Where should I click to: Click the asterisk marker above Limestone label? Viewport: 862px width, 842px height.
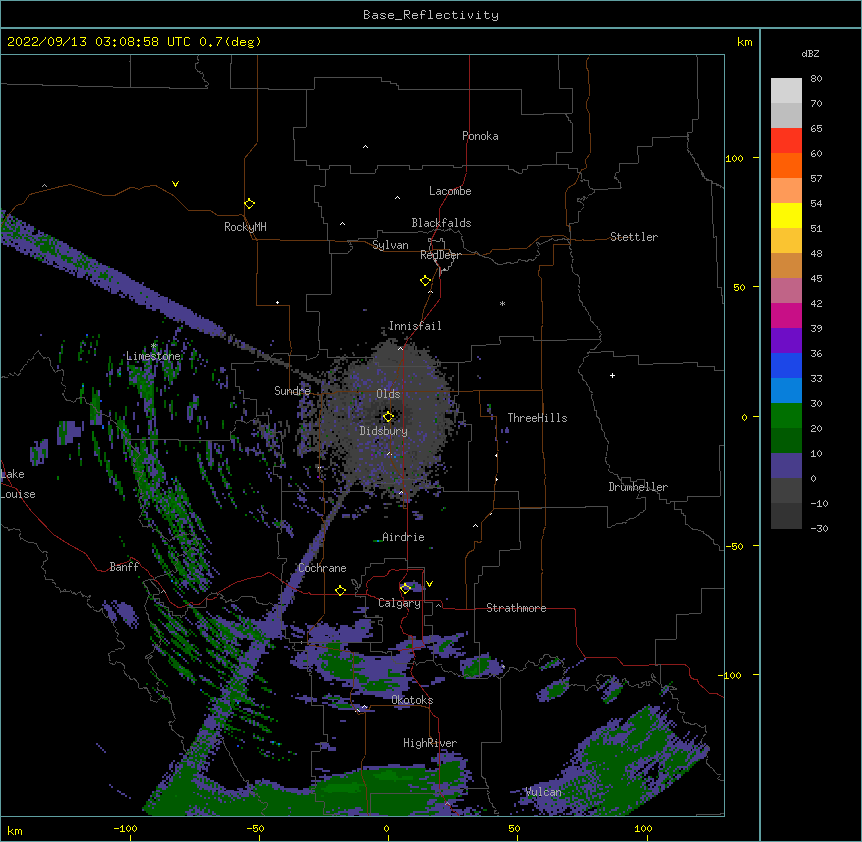pyautogui.click(x=154, y=346)
